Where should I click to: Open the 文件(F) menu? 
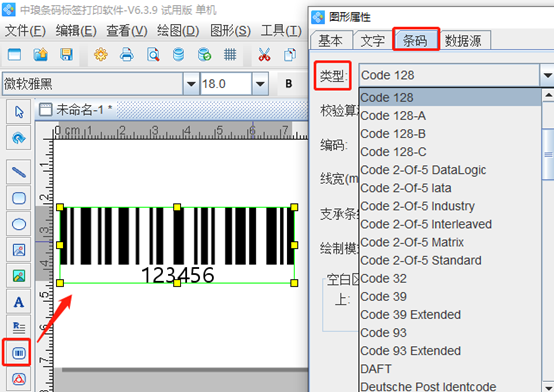[x=25, y=31]
